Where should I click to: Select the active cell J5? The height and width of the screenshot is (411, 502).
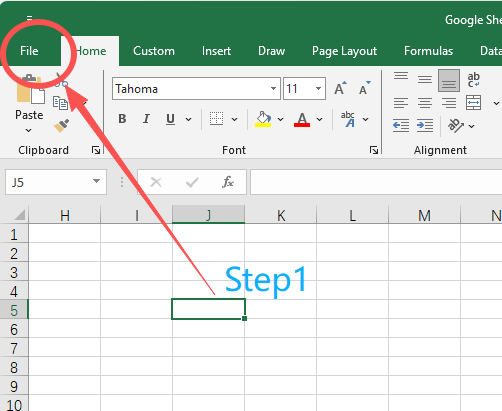(x=209, y=309)
